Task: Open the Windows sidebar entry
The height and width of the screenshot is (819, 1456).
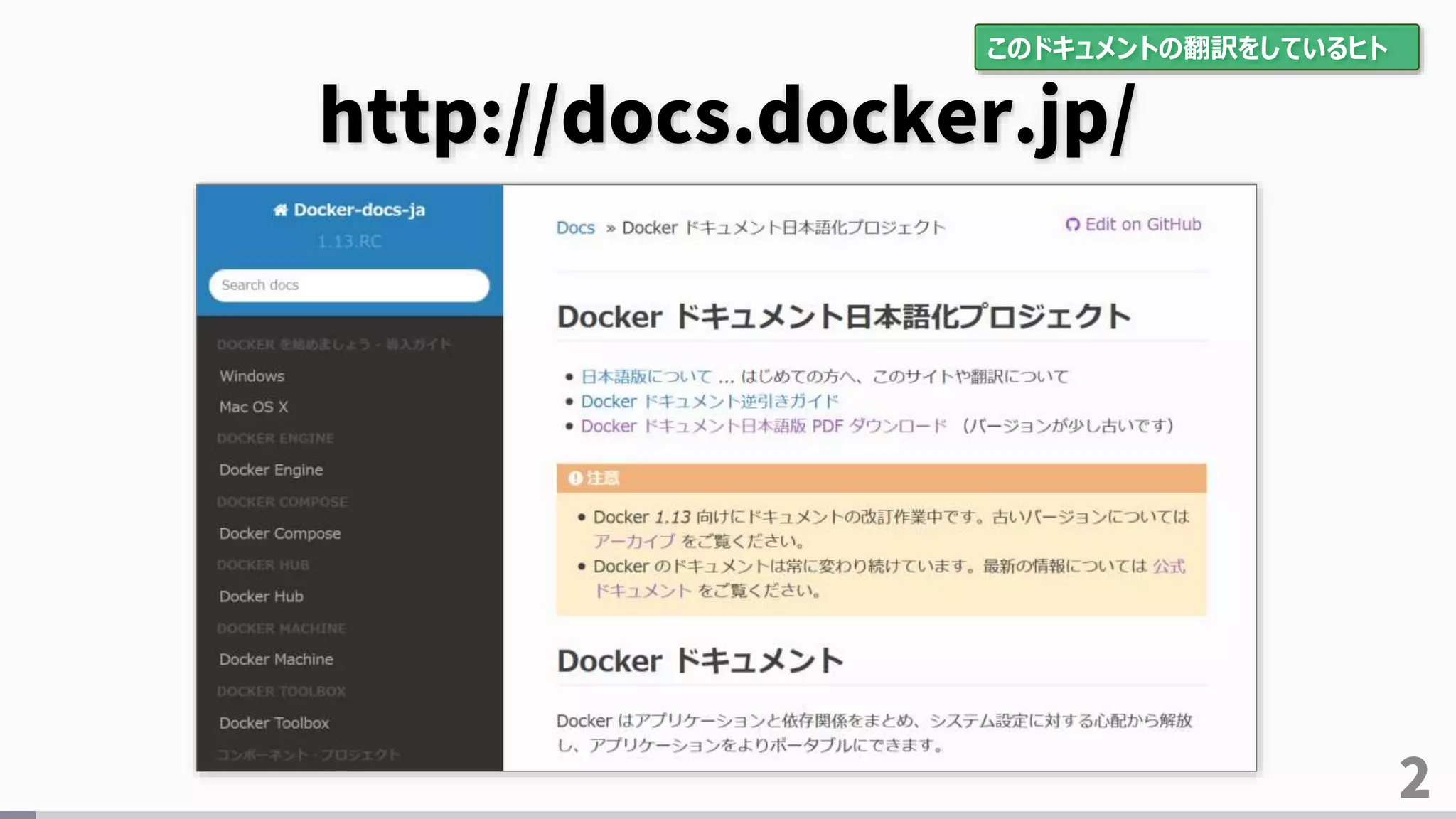Action: click(x=252, y=375)
